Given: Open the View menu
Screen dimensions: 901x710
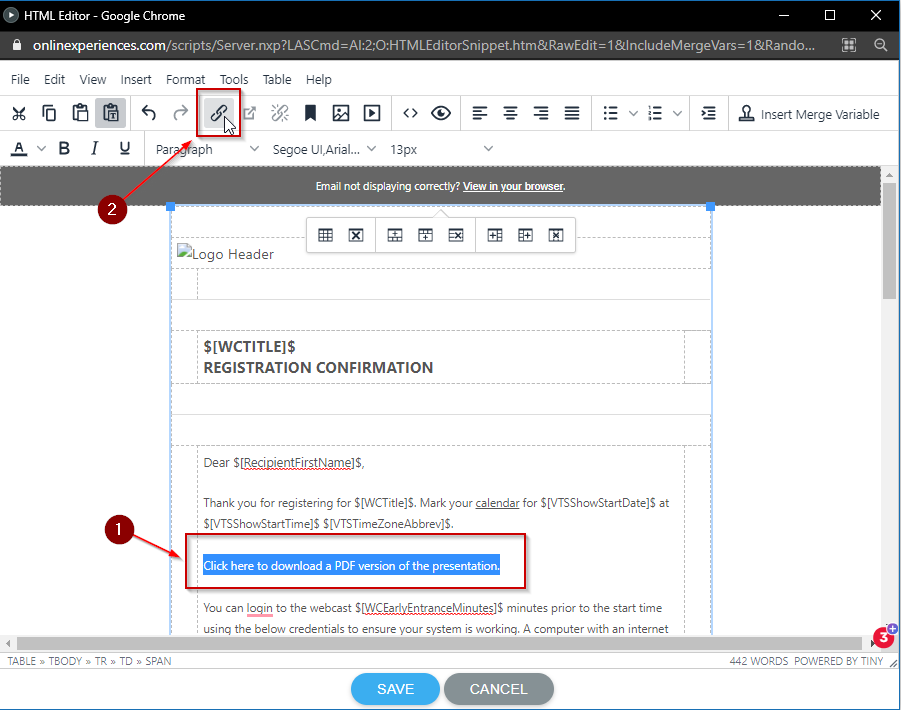Looking at the screenshot, I should click(93, 79).
